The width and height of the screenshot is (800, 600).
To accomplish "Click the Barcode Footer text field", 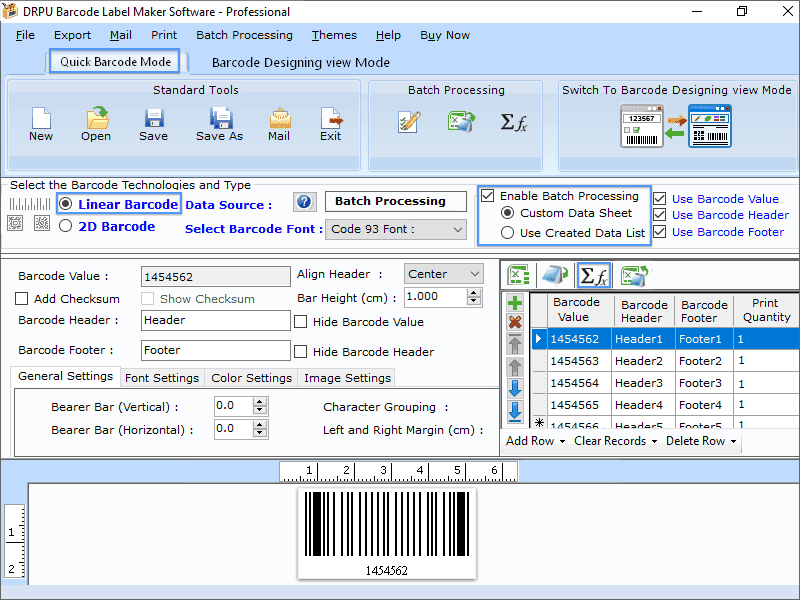I will (x=215, y=350).
